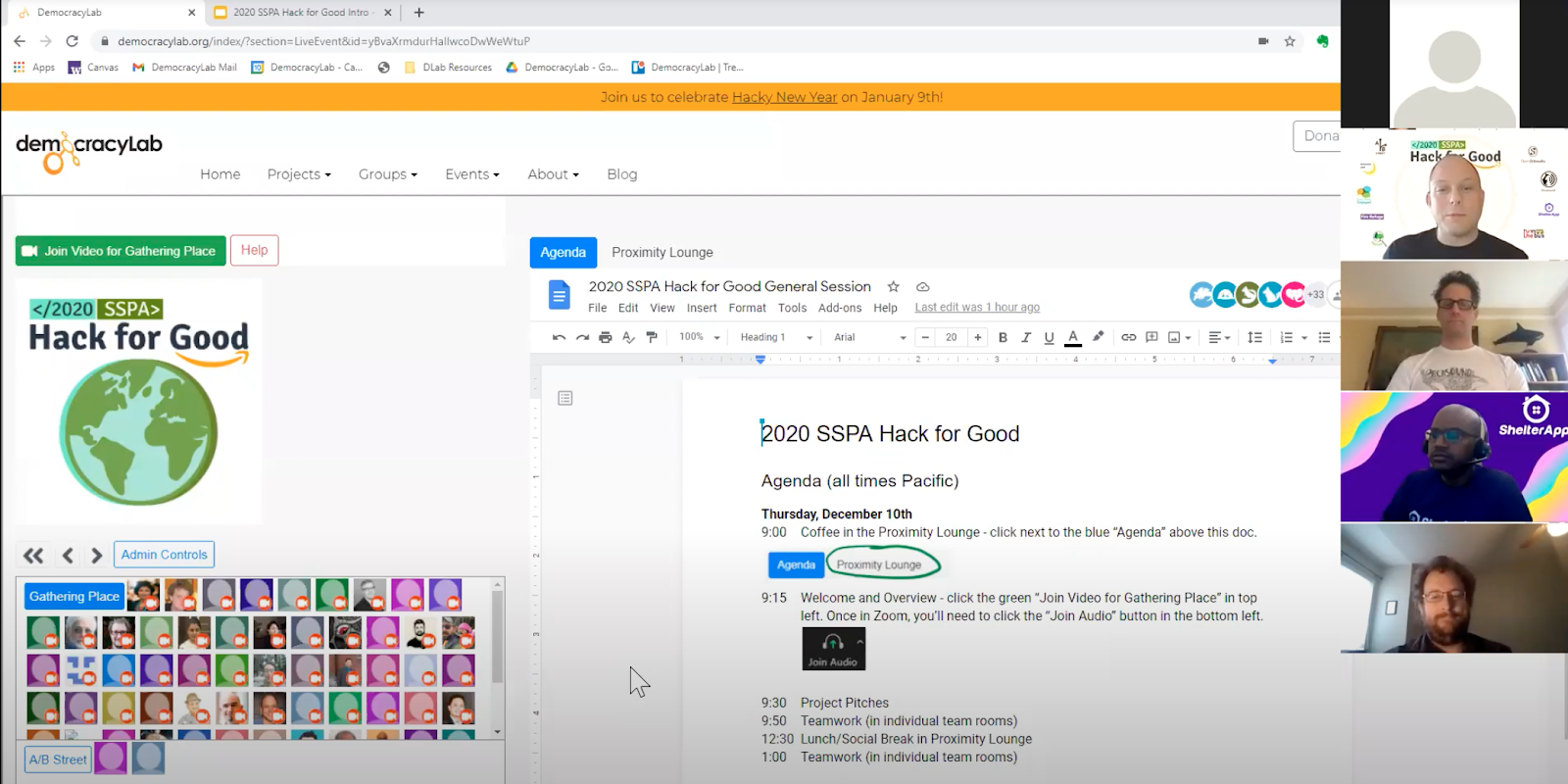1568x784 pixels.
Task: Open the Apps bookmarks shortcut
Action: [34, 68]
